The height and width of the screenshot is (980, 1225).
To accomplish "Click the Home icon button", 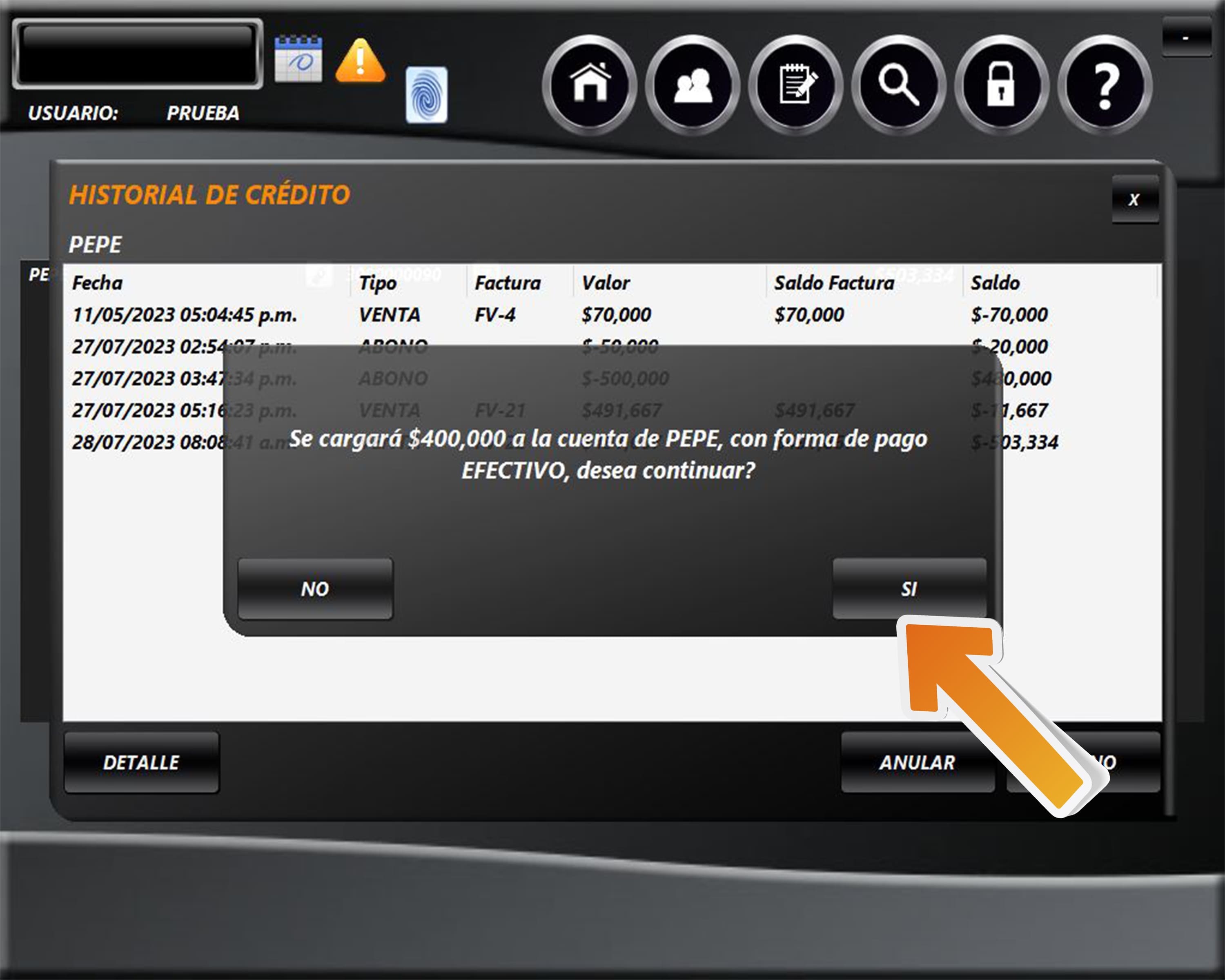I will [590, 85].
